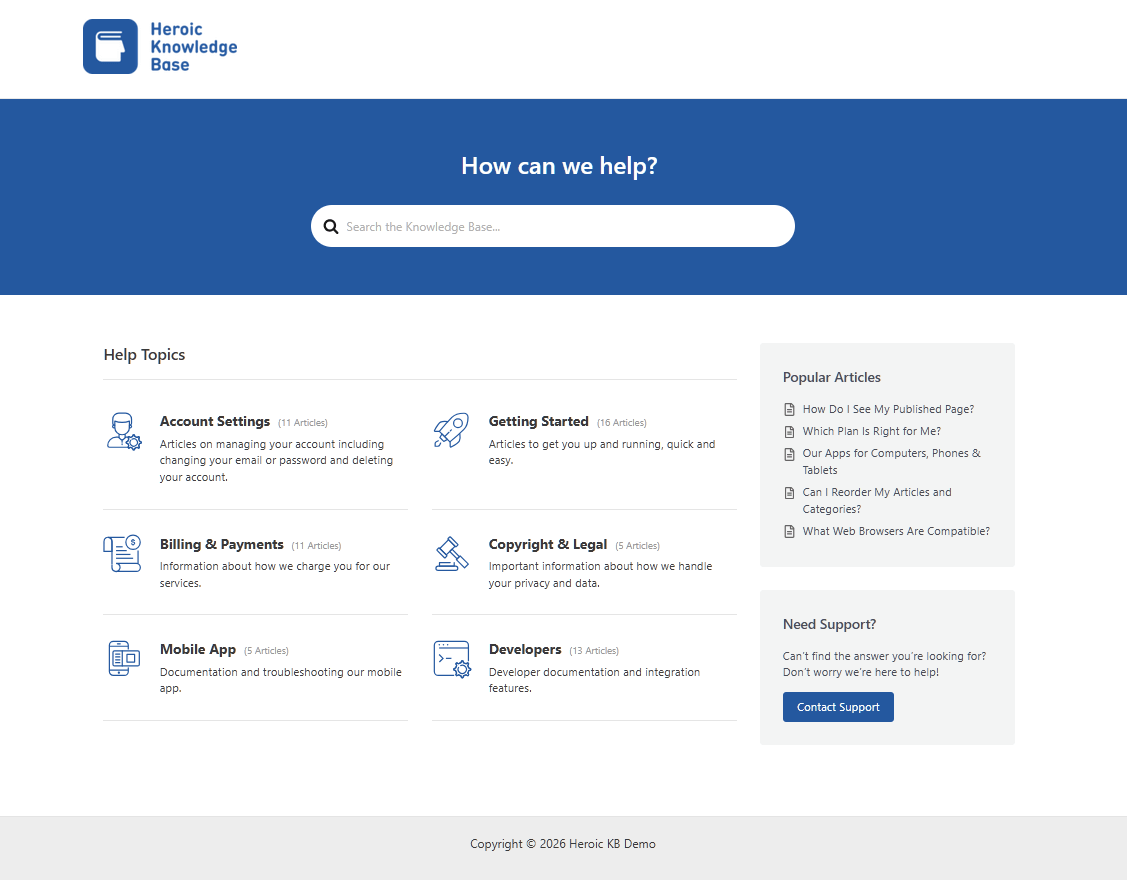The width and height of the screenshot is (1127, 880).
Task: Click the (13 Articles) count beside Developers
Action: (x=594, y=651)
